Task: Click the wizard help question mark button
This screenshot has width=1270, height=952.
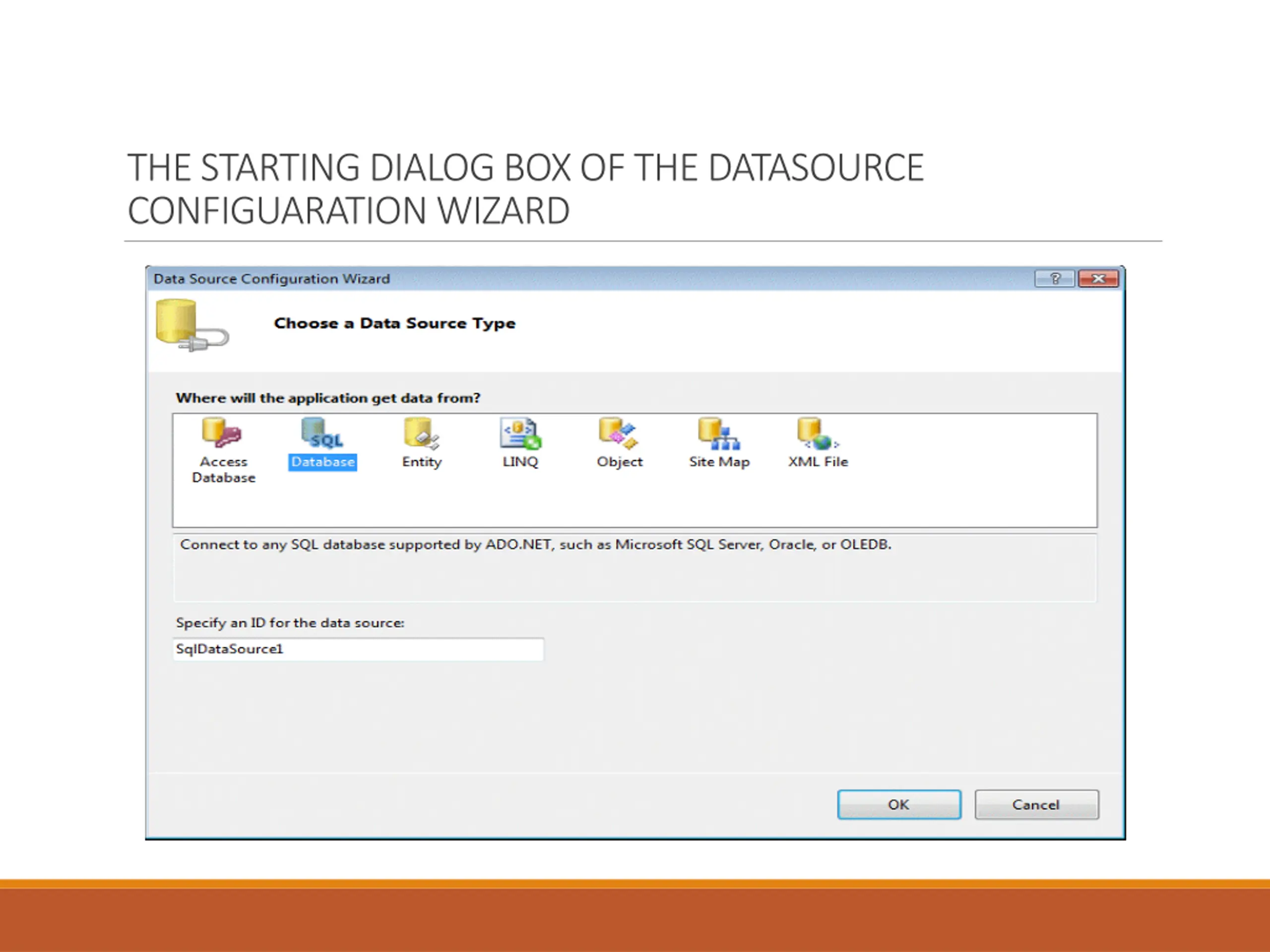Action: click(1055, 279)
